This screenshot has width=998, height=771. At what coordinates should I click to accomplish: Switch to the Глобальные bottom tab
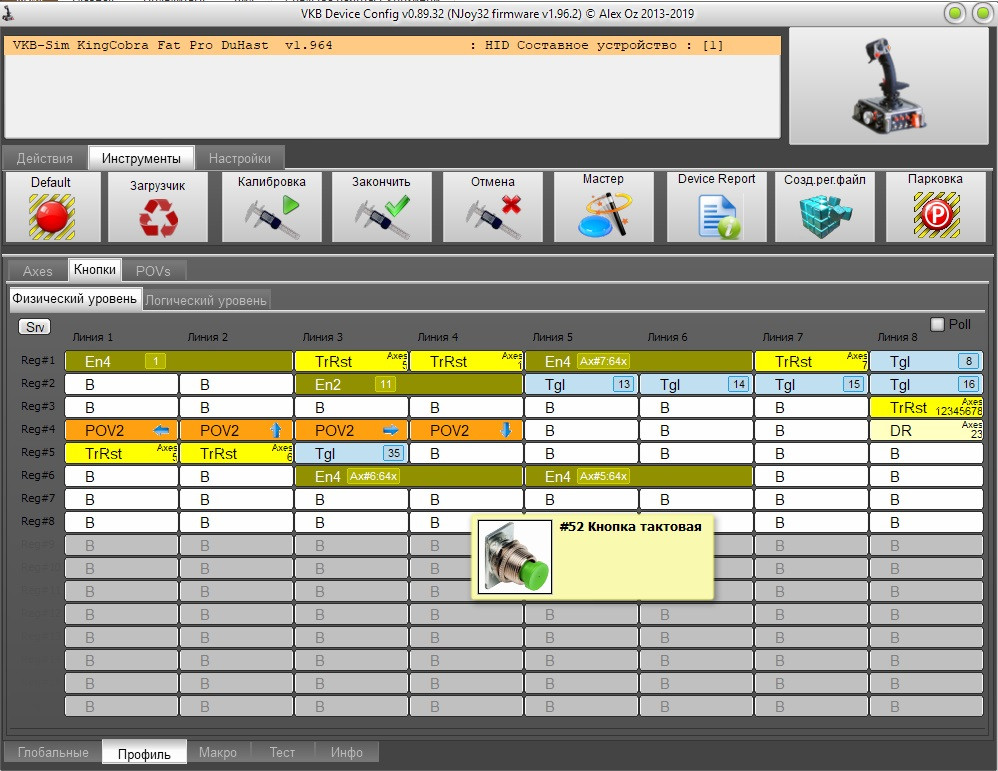tap(53, 752)
